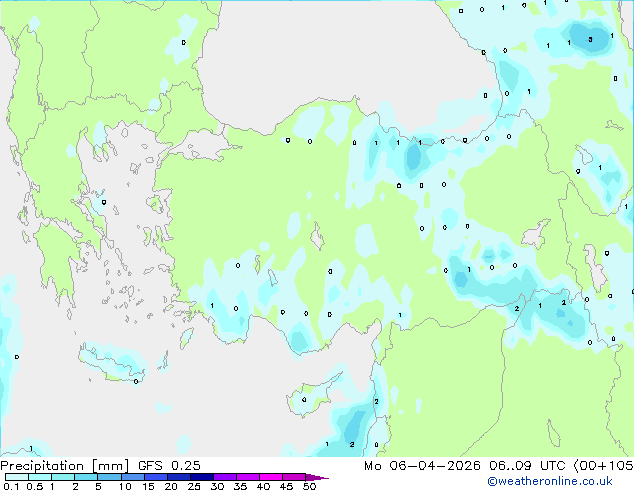Click the 25–30 mm dark navy legend box
This screenshot has height=490, width=634.
point(201,477)
